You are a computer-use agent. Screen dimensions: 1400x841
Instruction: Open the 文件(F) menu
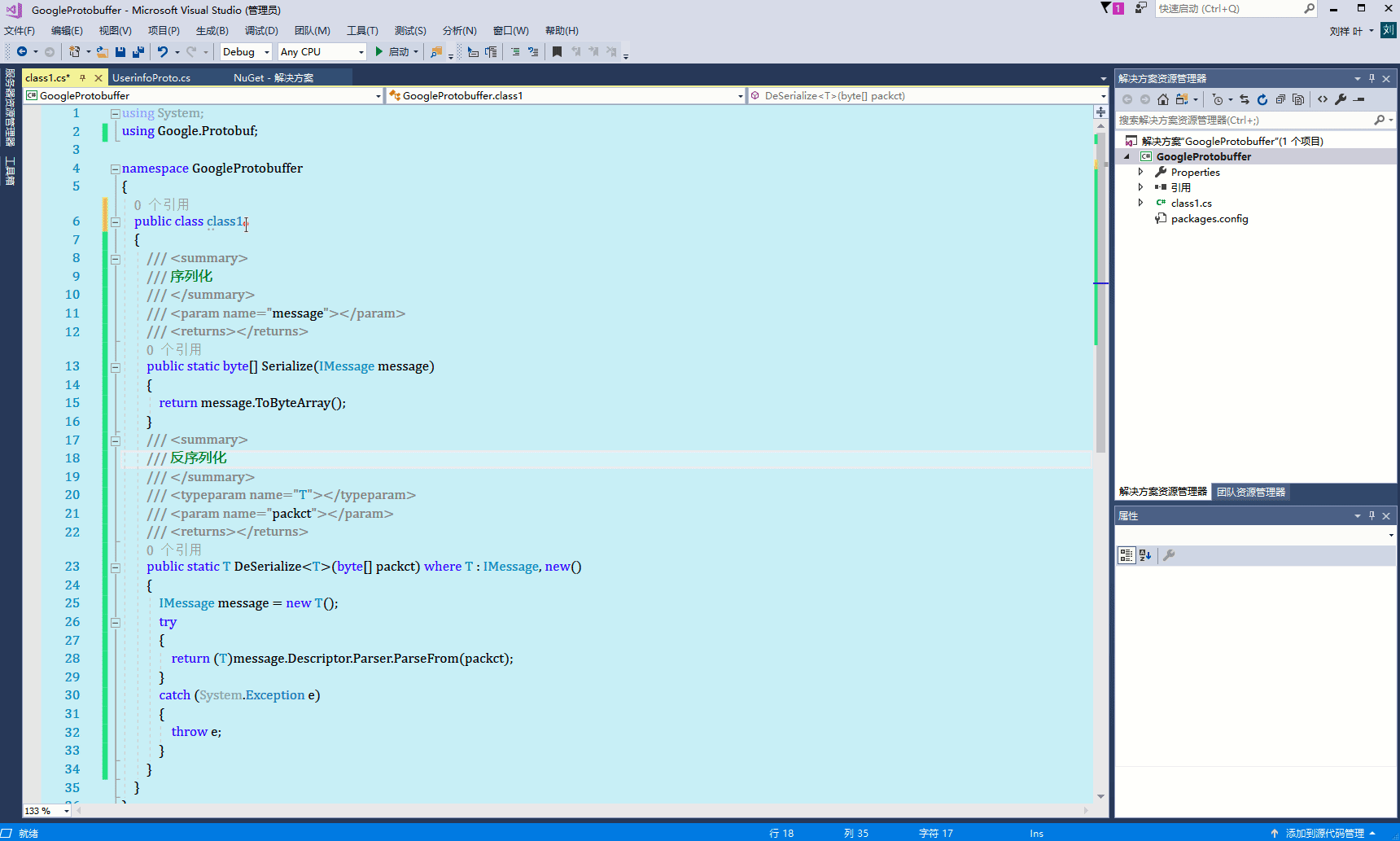pyautogui.click(x=20, y=31)
